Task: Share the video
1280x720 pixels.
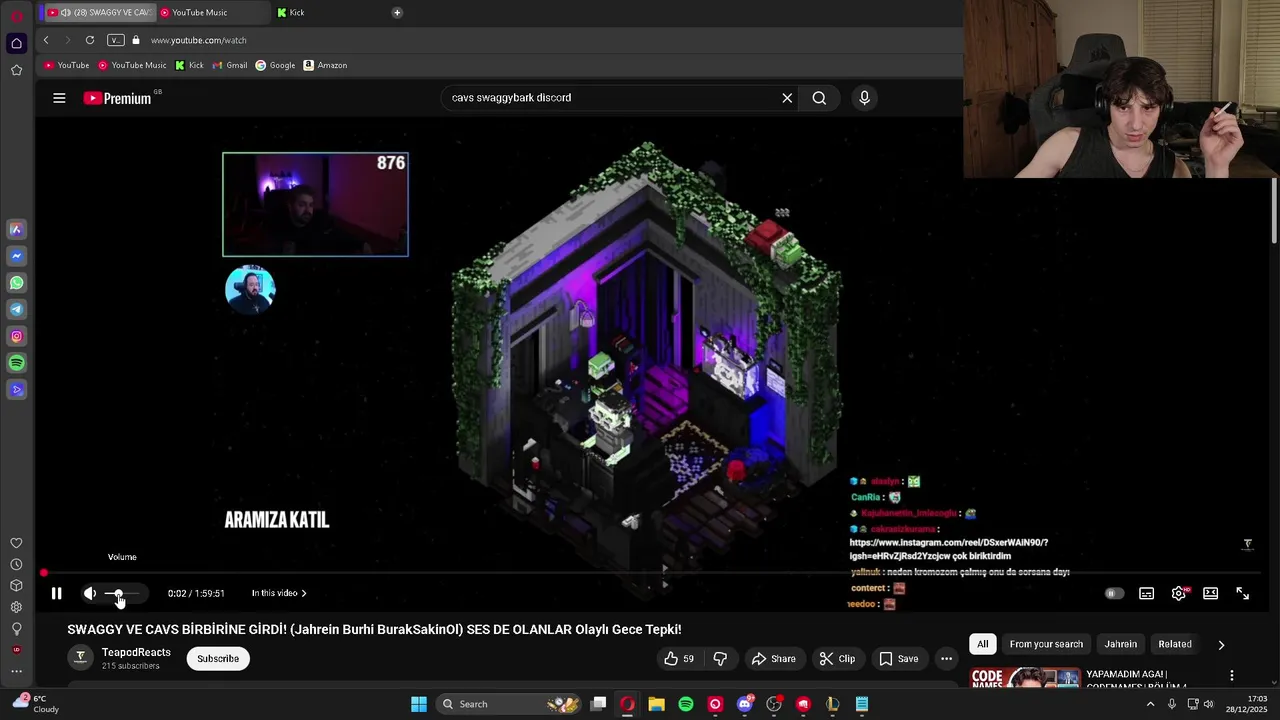Action: click(774, 658)
